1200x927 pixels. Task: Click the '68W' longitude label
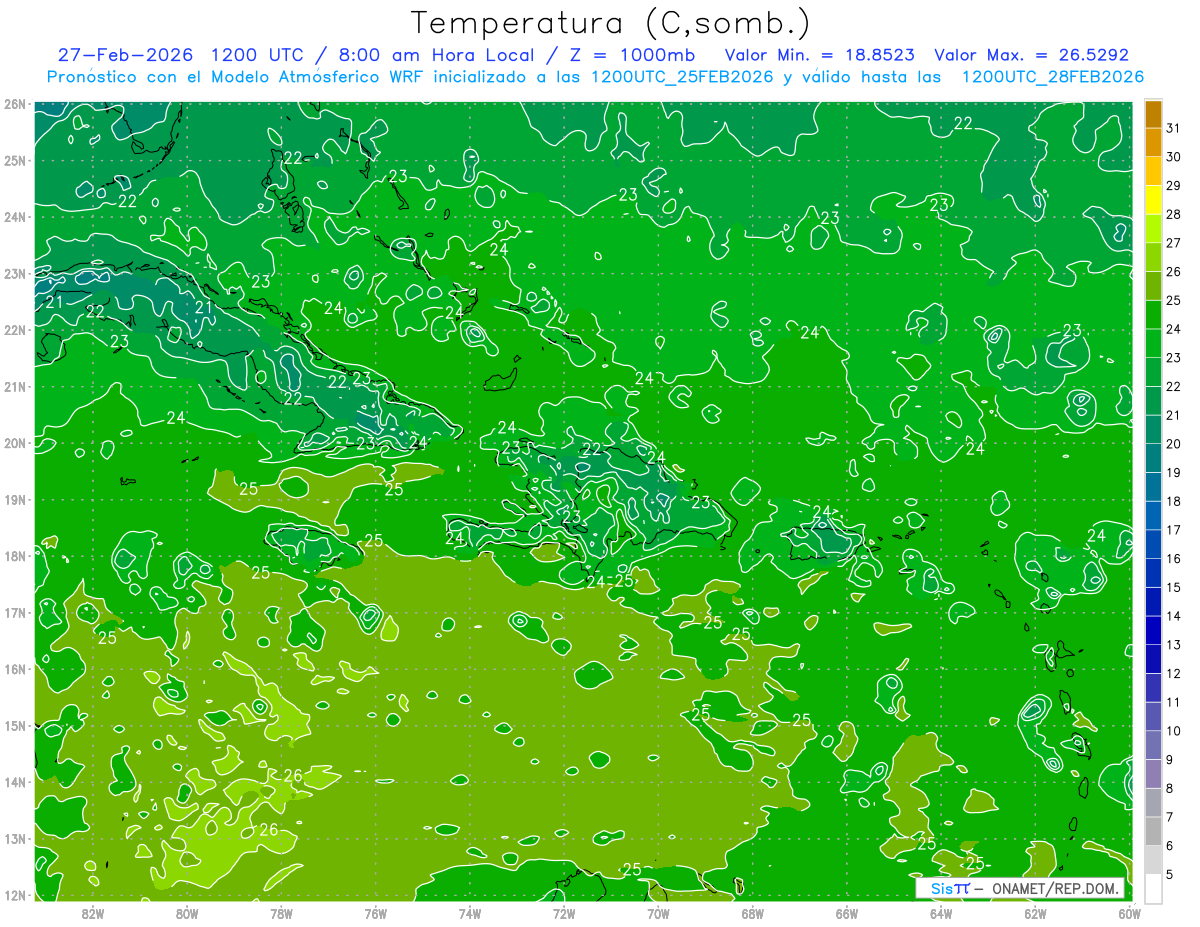click(x=752, y=913)
